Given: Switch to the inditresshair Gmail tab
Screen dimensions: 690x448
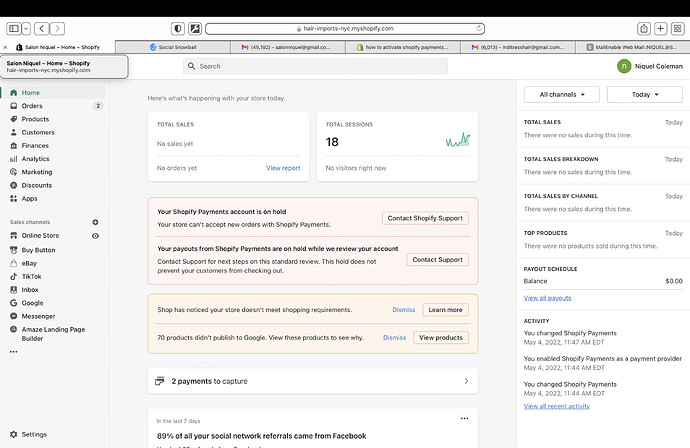Looking at the screenshot, I should tap(518, 47).
